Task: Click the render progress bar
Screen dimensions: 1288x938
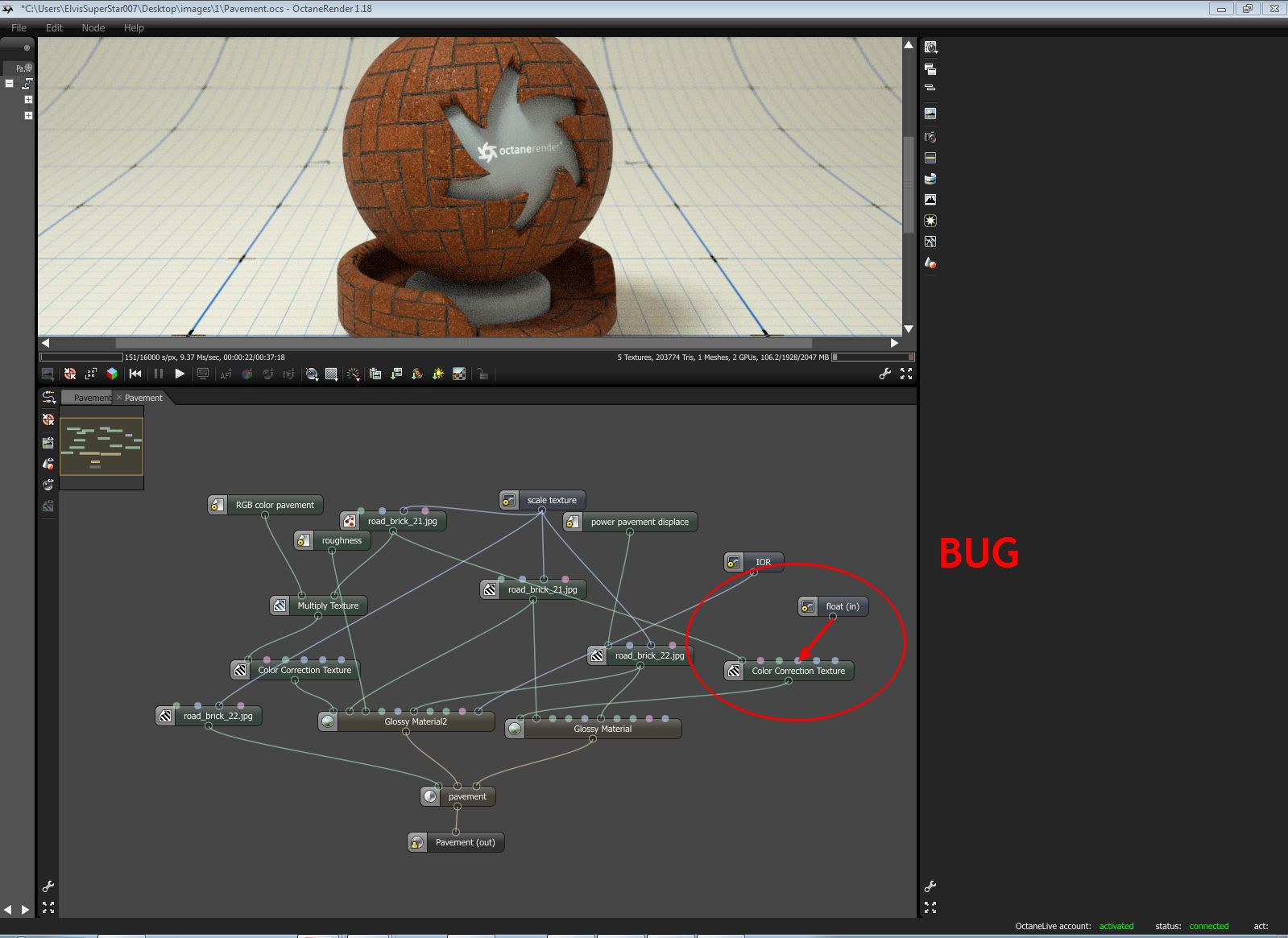Action: point(81,357)
